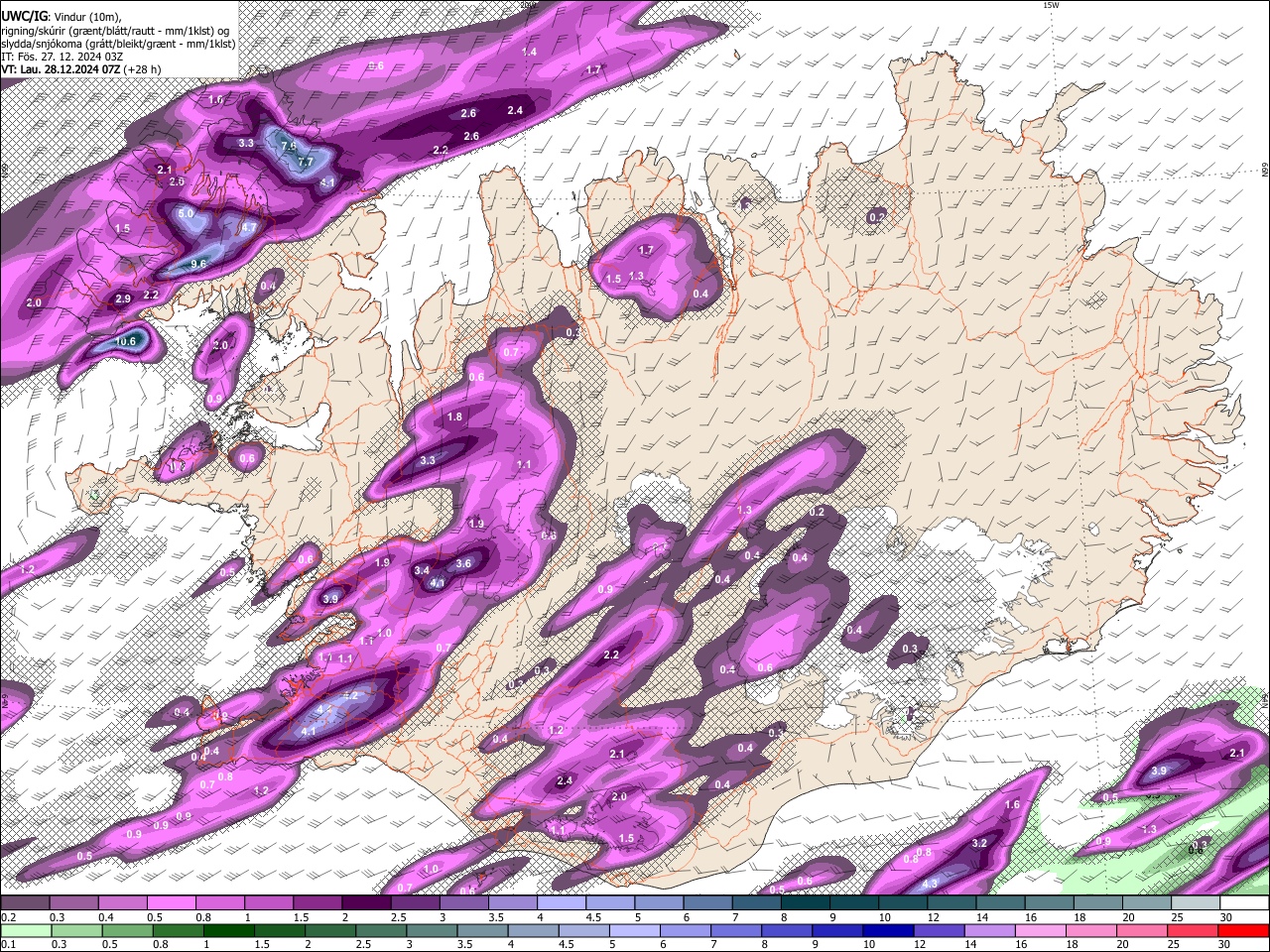
Task: Click the IT: Fös. 27. 12. 2024 03Z line
Action: pyautogui.click(x=62, y=57)
